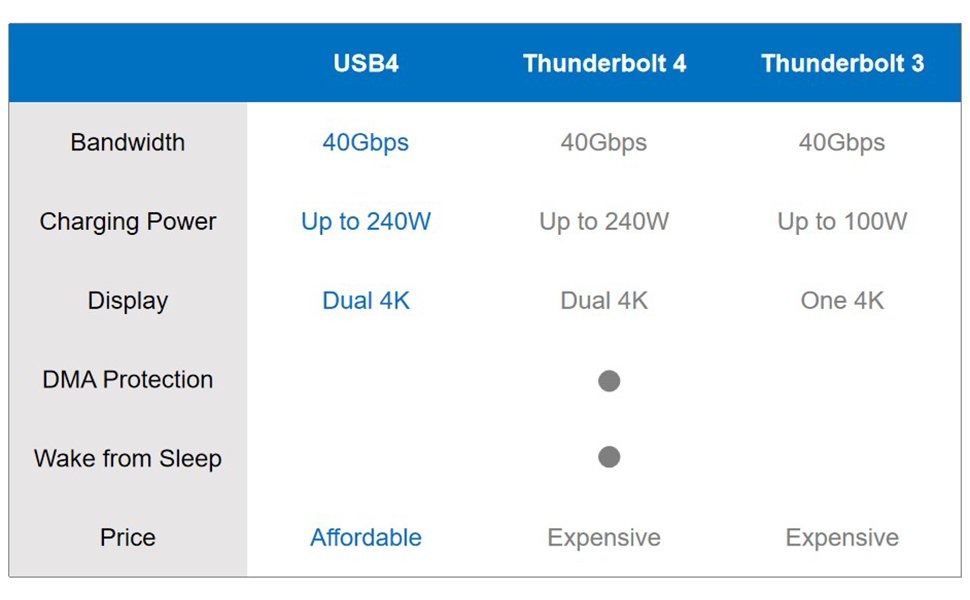Click the One 4K display value

pos(842,300)
